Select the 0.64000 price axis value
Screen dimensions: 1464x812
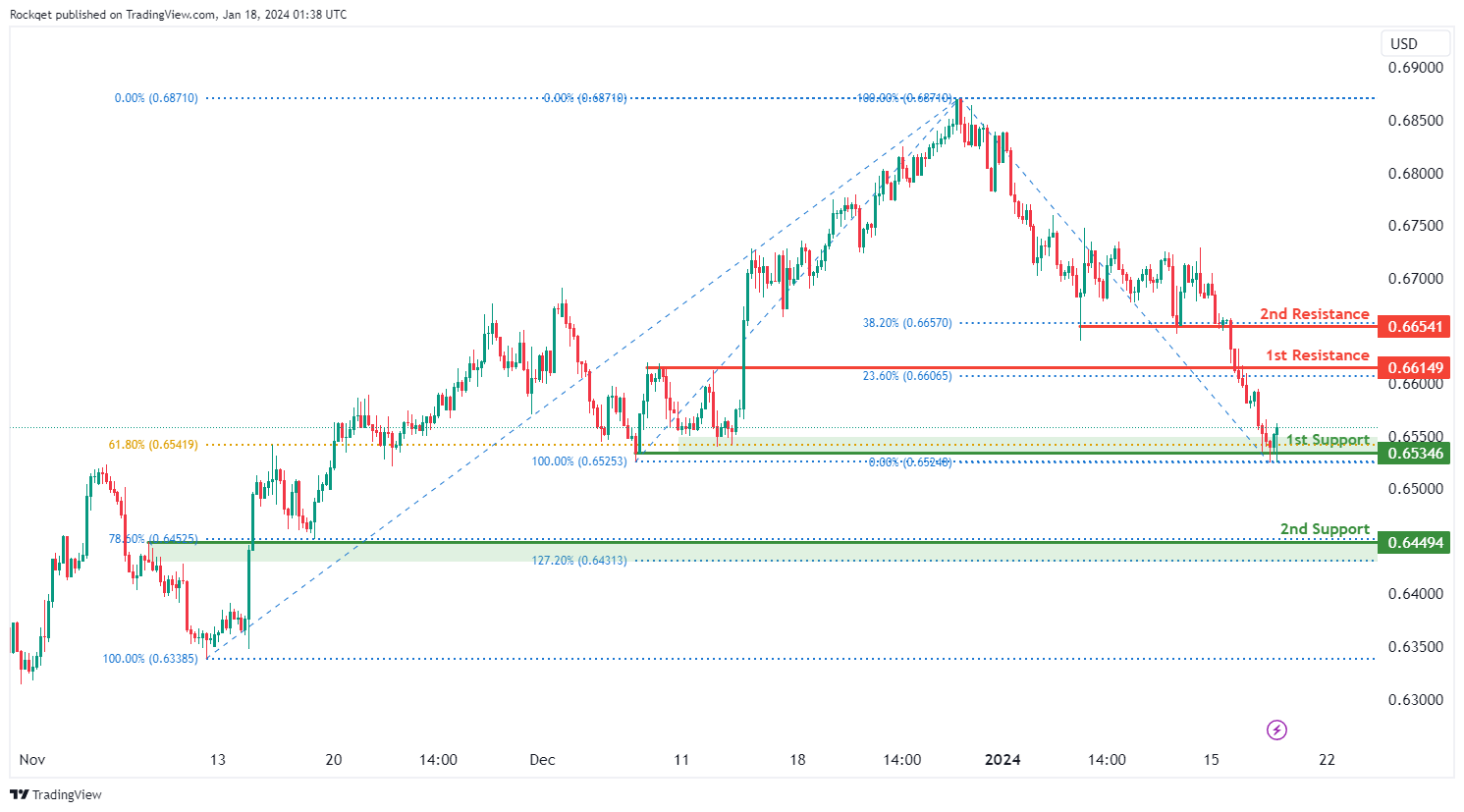coord(1415,594)
